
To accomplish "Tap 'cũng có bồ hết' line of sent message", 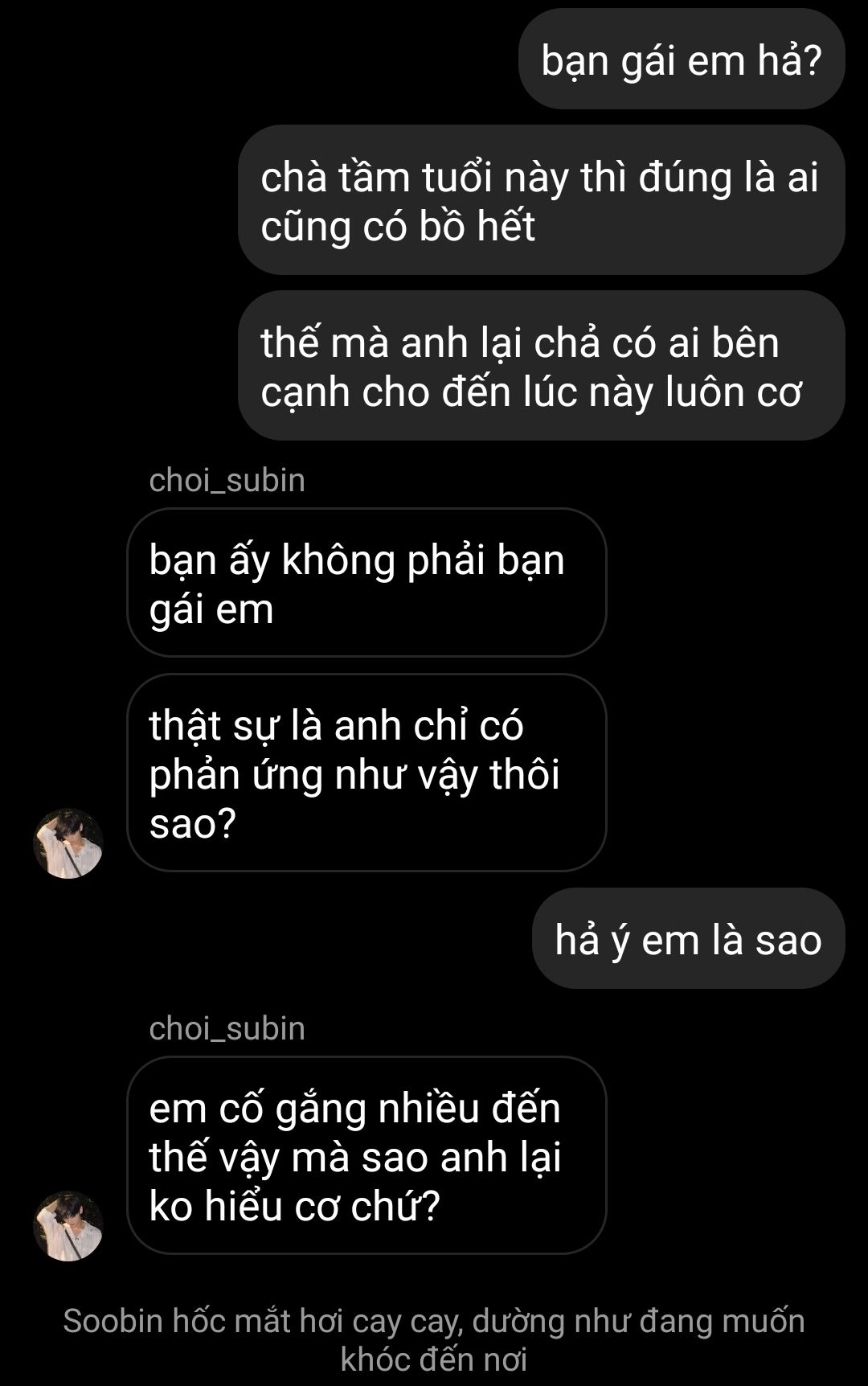I will [398, 226].
